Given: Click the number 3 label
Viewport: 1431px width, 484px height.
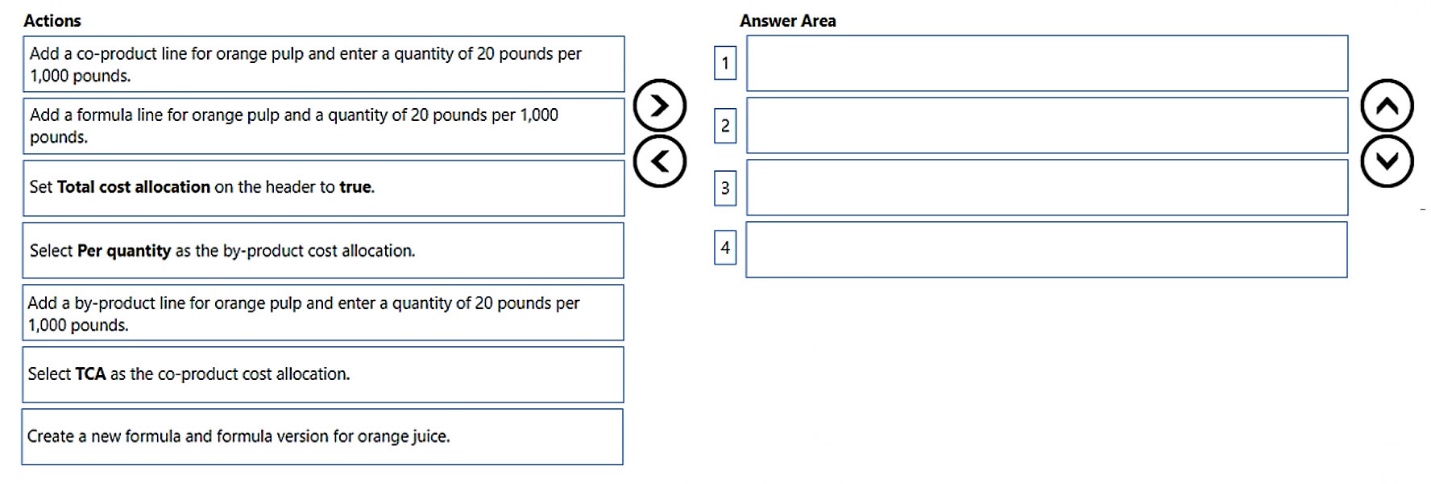Looking at the screenshot, I should click(725, 187).
